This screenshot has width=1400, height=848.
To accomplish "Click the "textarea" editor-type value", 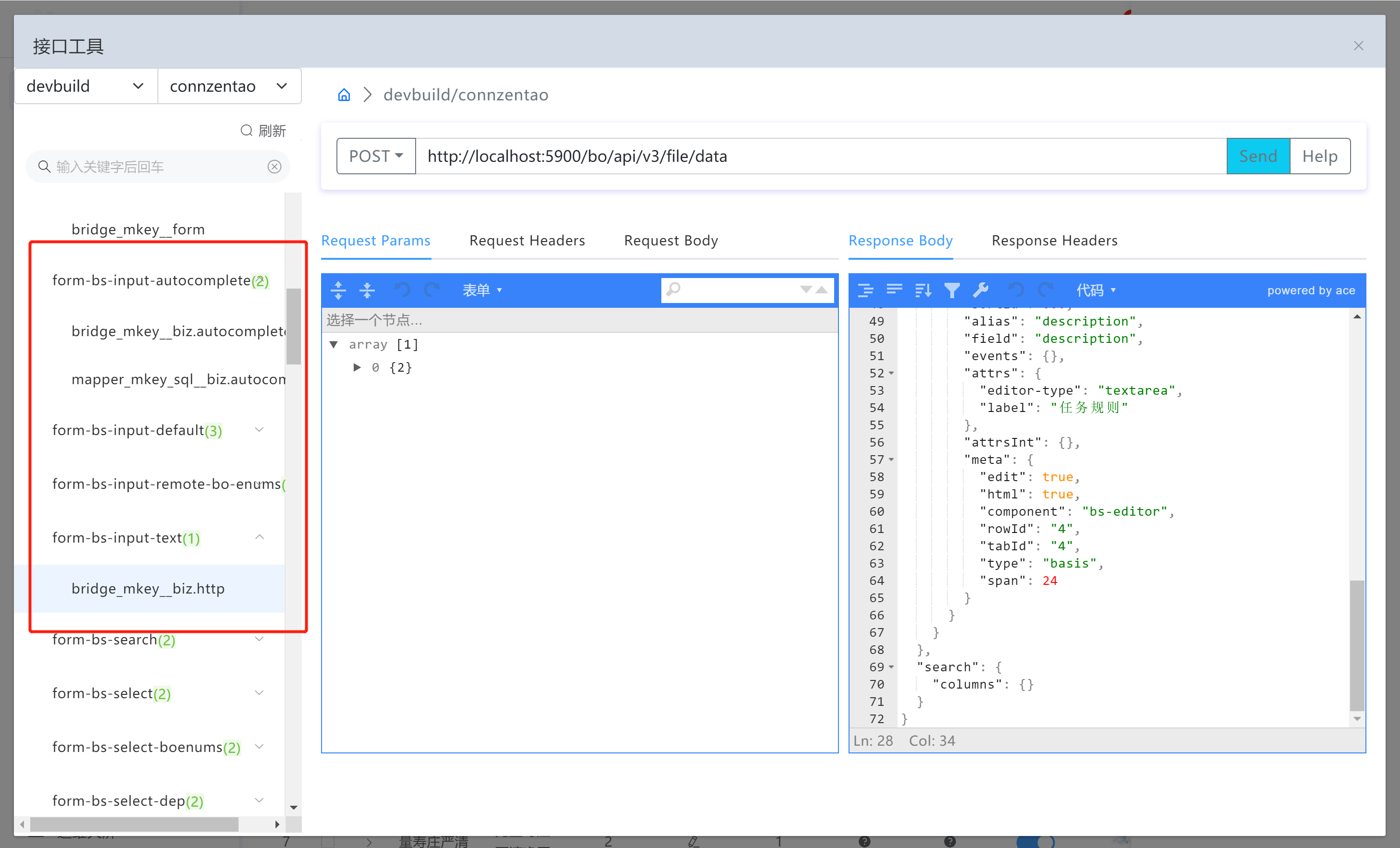I will 1137,390.
